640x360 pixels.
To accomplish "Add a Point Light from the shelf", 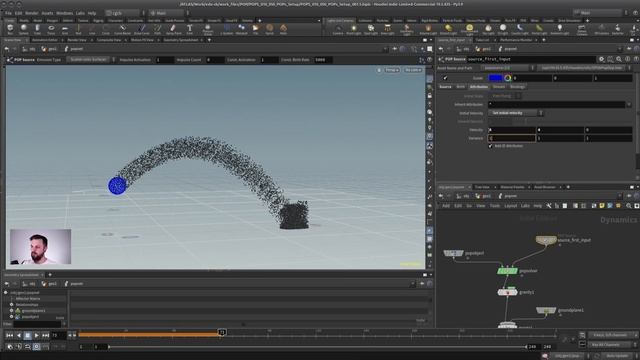I will tap(353, 29).
